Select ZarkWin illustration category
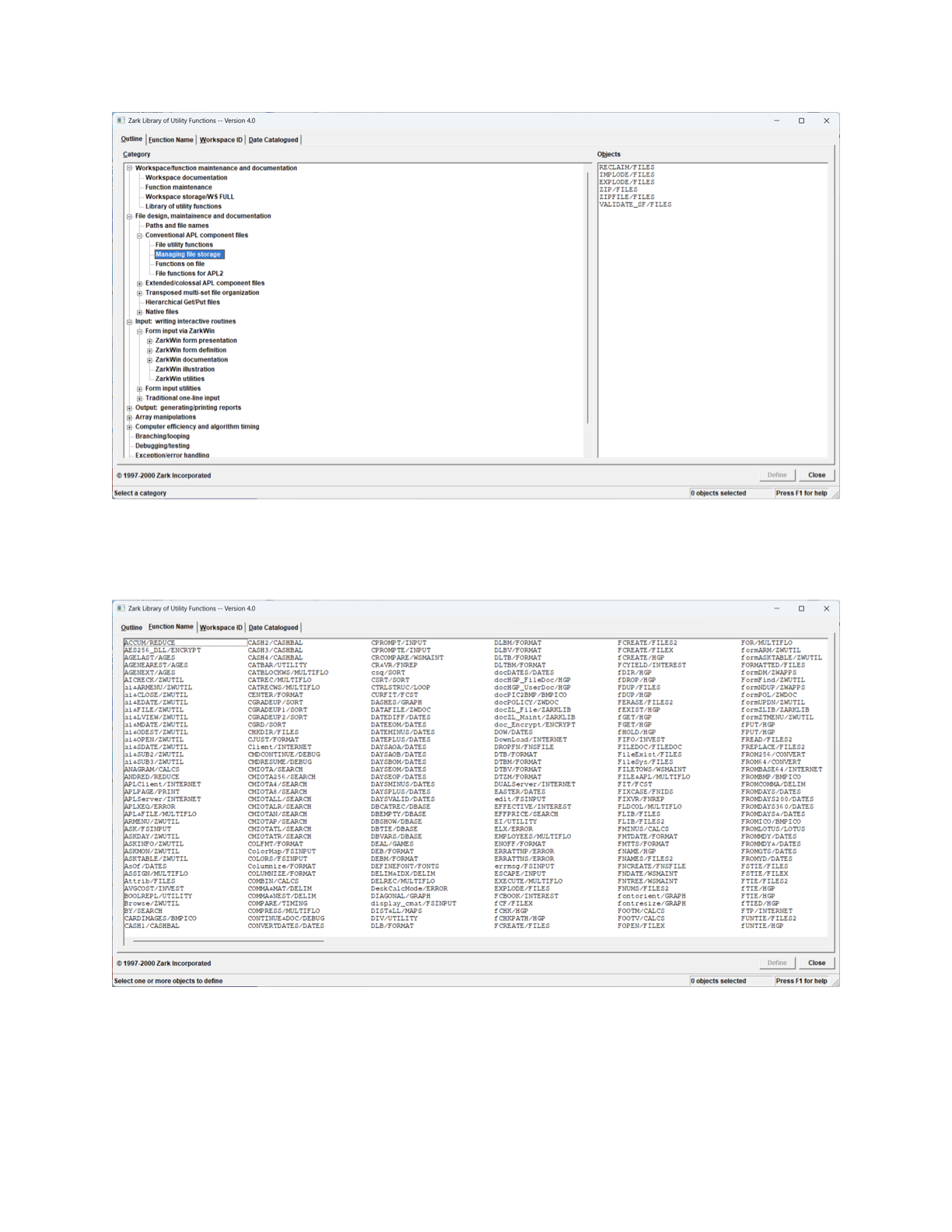952x1232 pixels. tap(184, 369)
